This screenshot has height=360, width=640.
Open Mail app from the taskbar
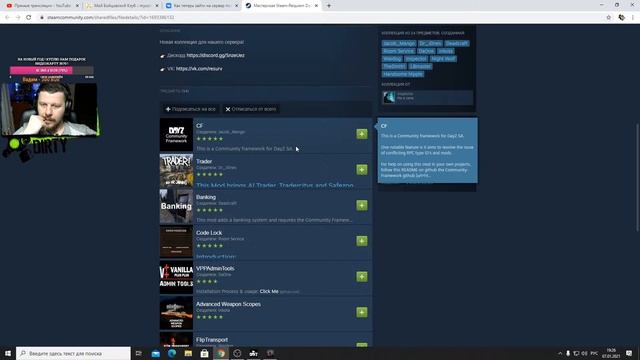pos(156,353)
